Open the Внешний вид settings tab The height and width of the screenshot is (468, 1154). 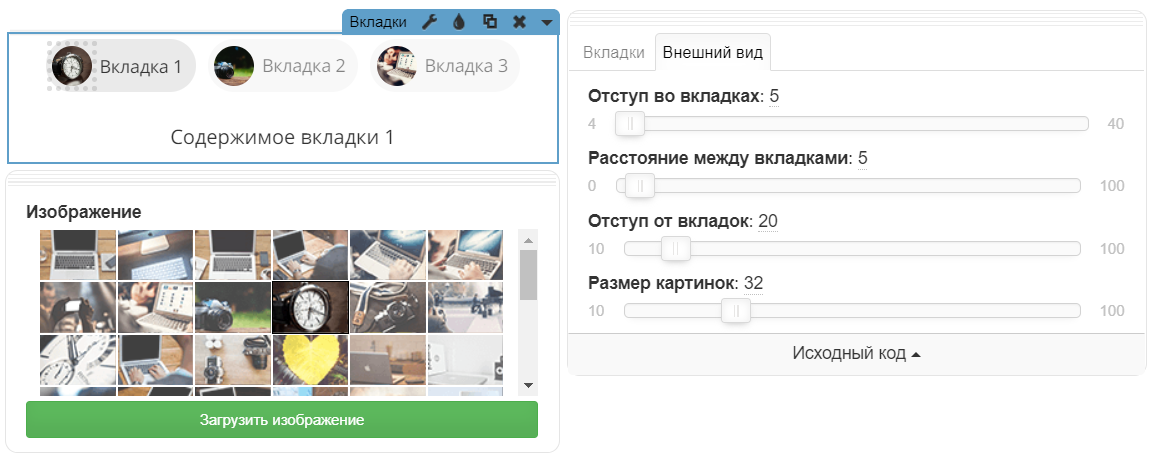713,53
